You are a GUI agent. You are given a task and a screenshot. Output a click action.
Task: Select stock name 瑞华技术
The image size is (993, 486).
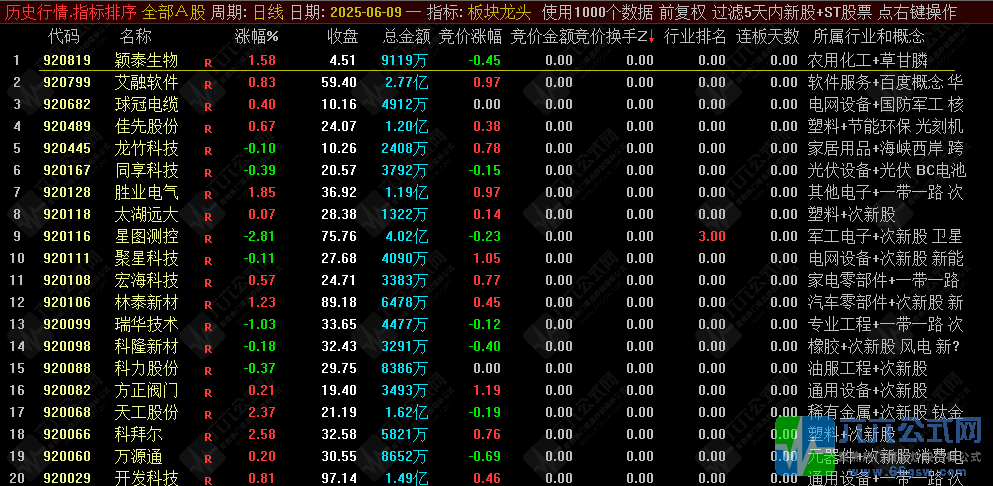point(147,325)
